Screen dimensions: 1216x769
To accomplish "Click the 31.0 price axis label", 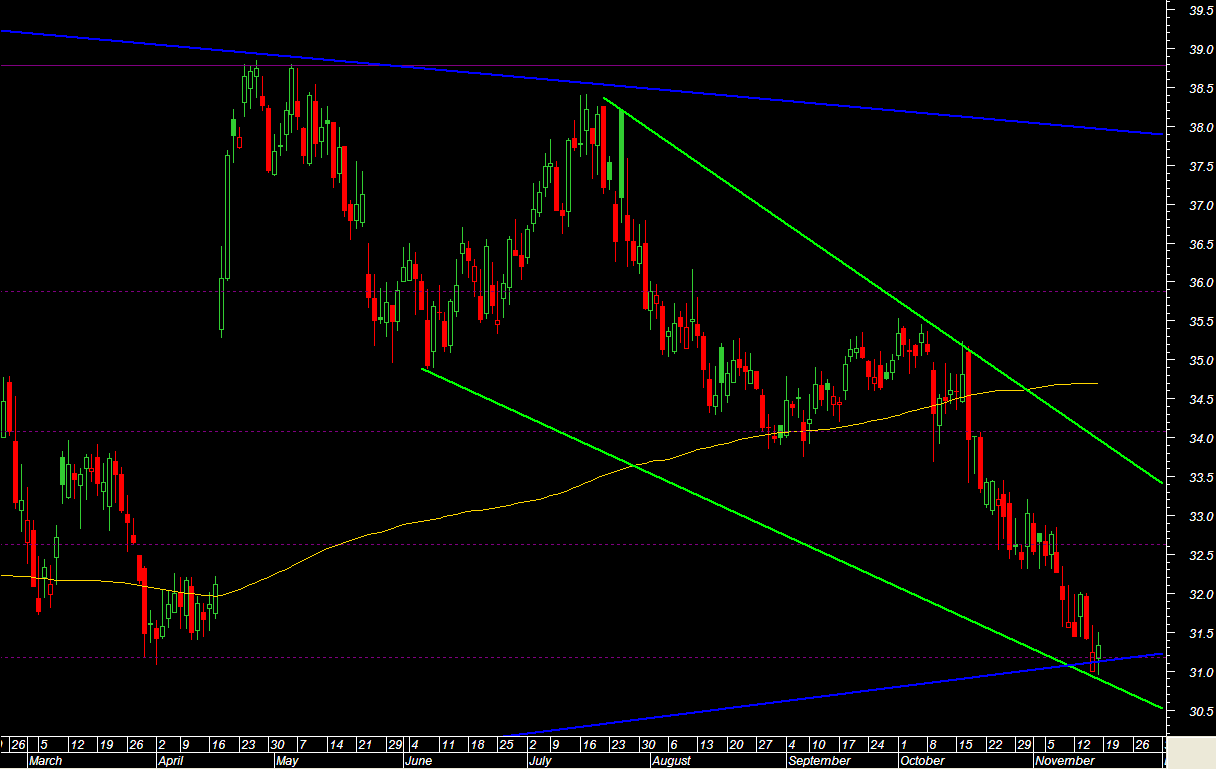I will [1200, 673].
